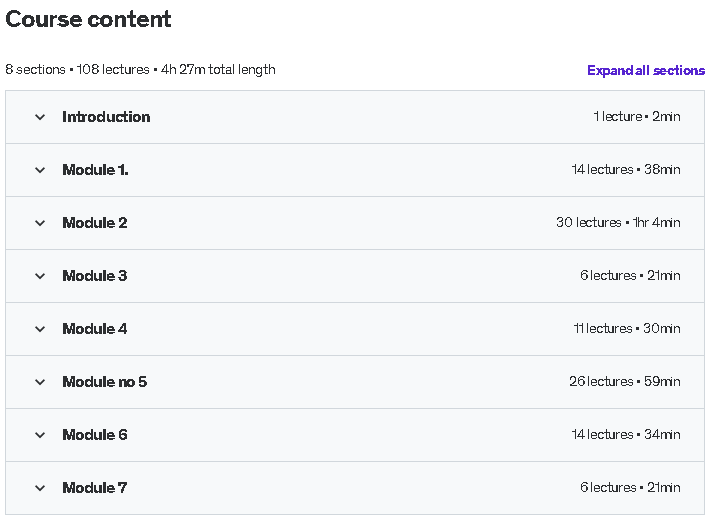Expand the Introduction section chevron
Screen dimensions: 705x515
40,117
